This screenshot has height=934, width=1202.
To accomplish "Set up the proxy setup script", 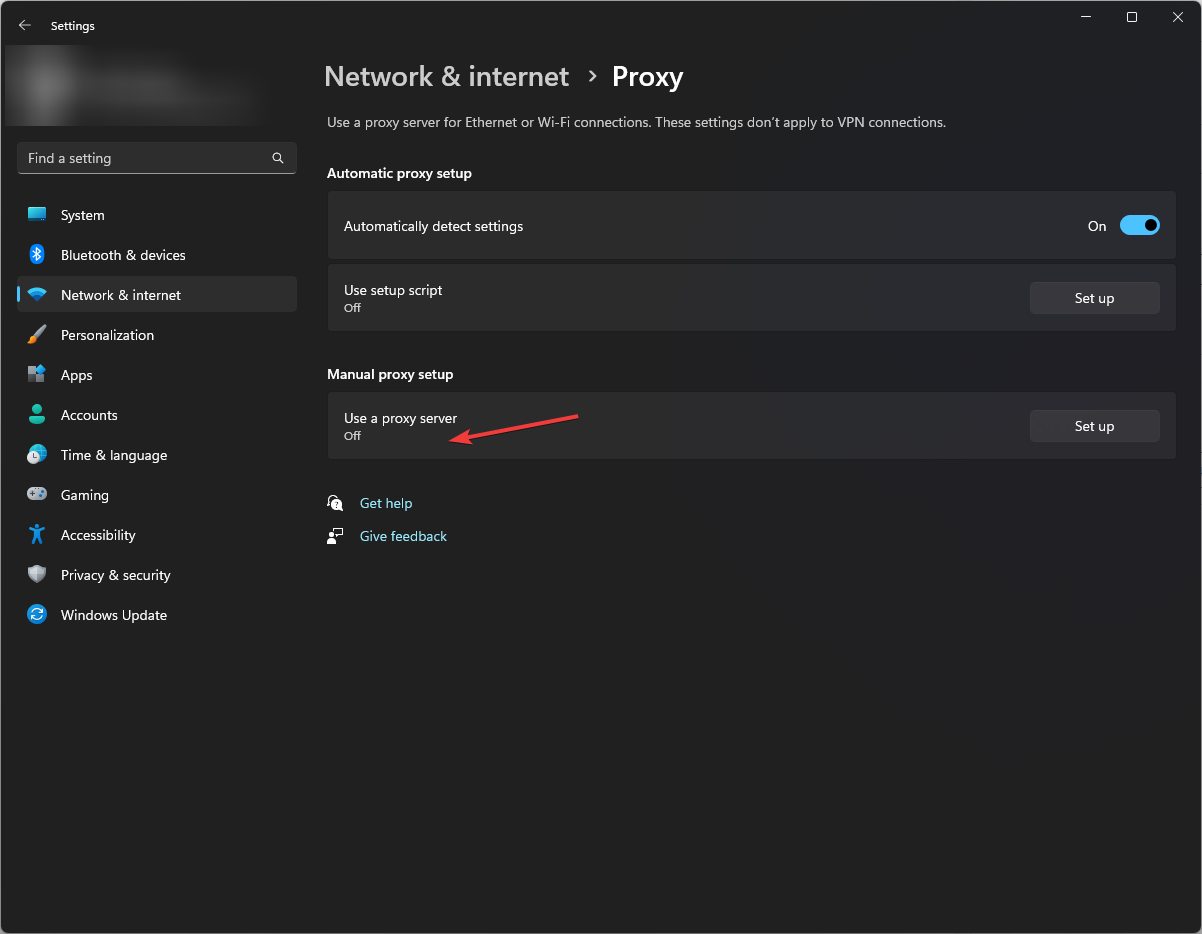I will click(1094, 298).
